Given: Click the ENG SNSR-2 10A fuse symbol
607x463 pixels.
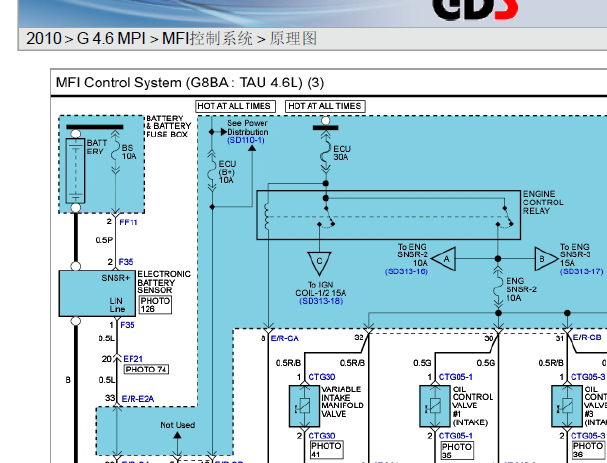Looking at the screenshot, I should (498, 287).
